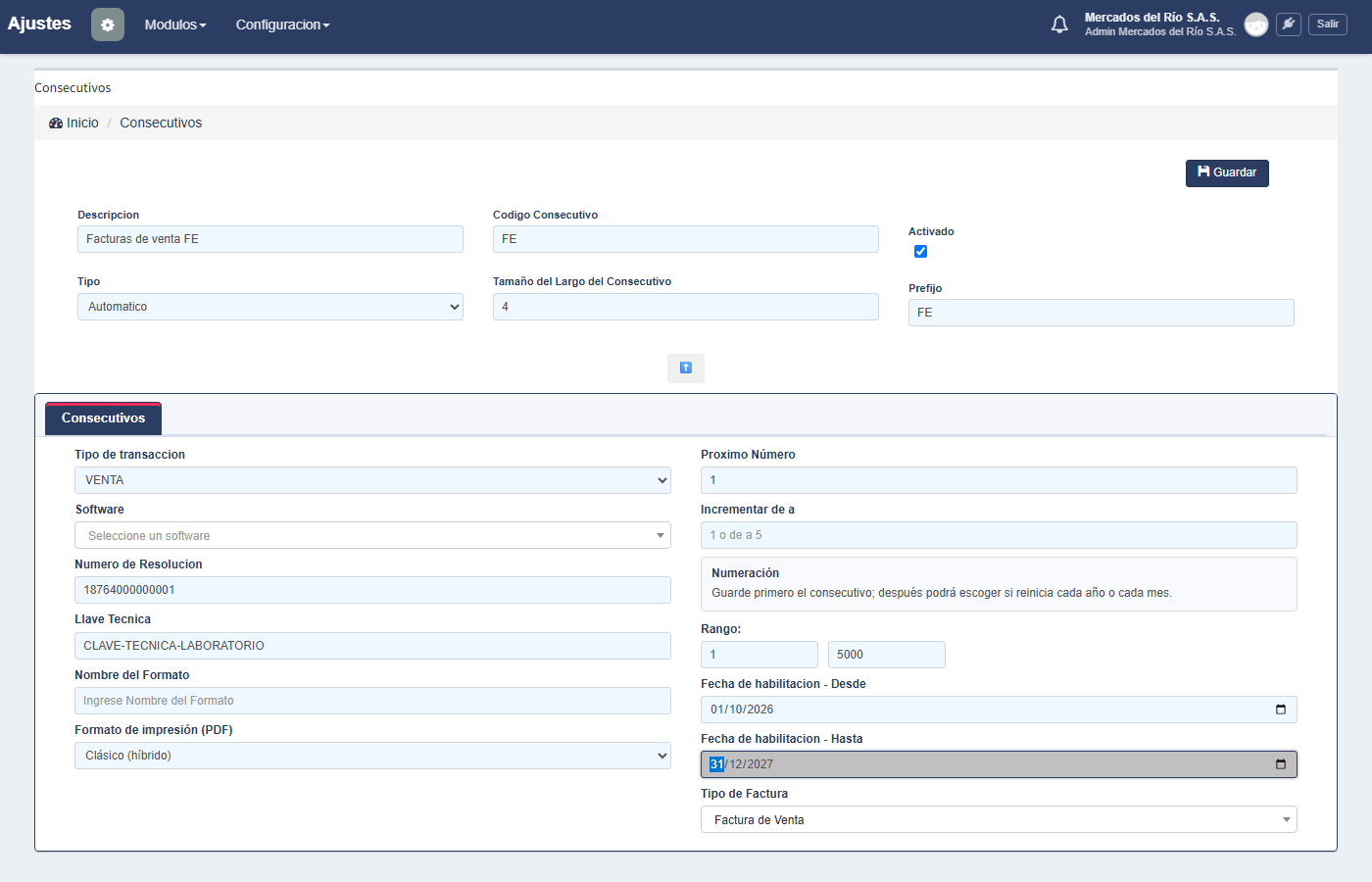Screen dimensions: 1372x882
Task: Open the notifications bell icon
Action: (1059, 24)
